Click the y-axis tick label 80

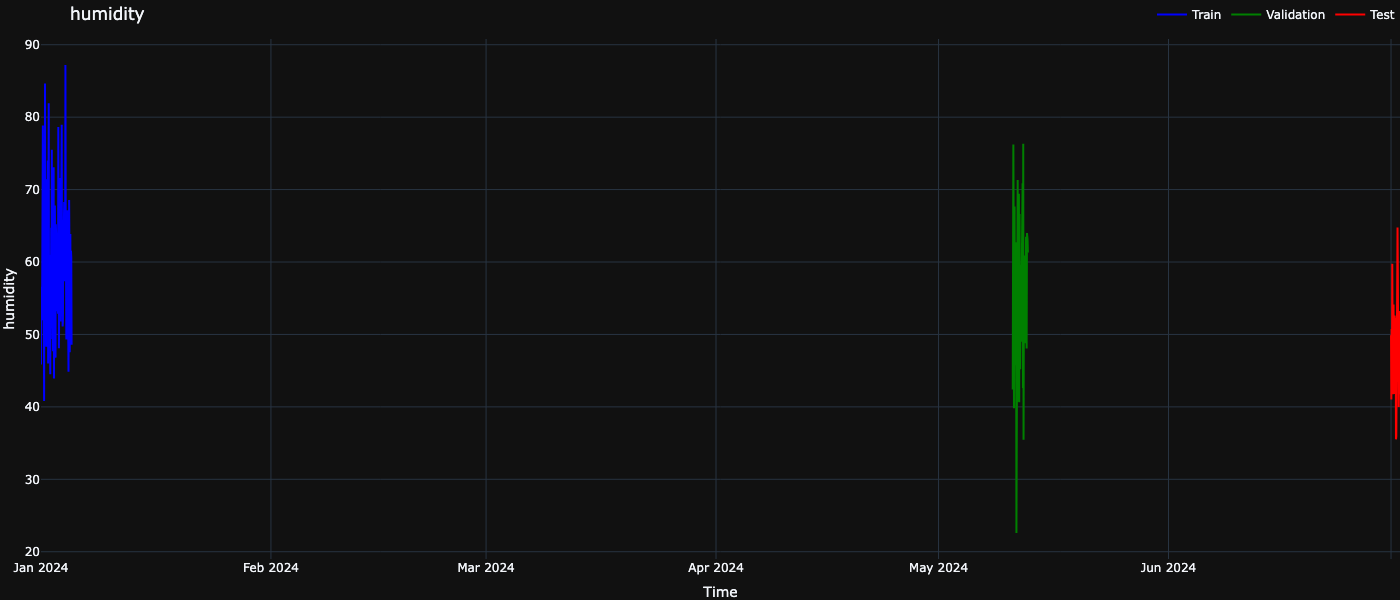click(x=32, y=117)
